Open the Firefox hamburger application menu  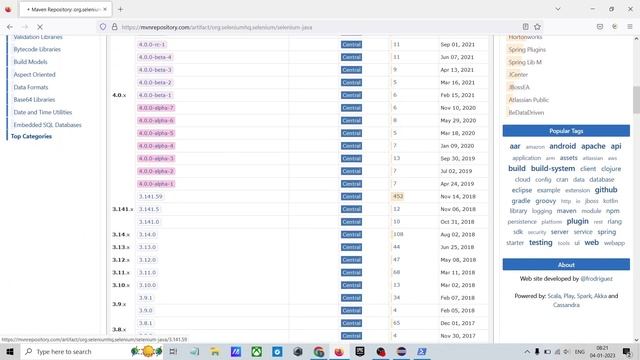click(x=630, y=27)
